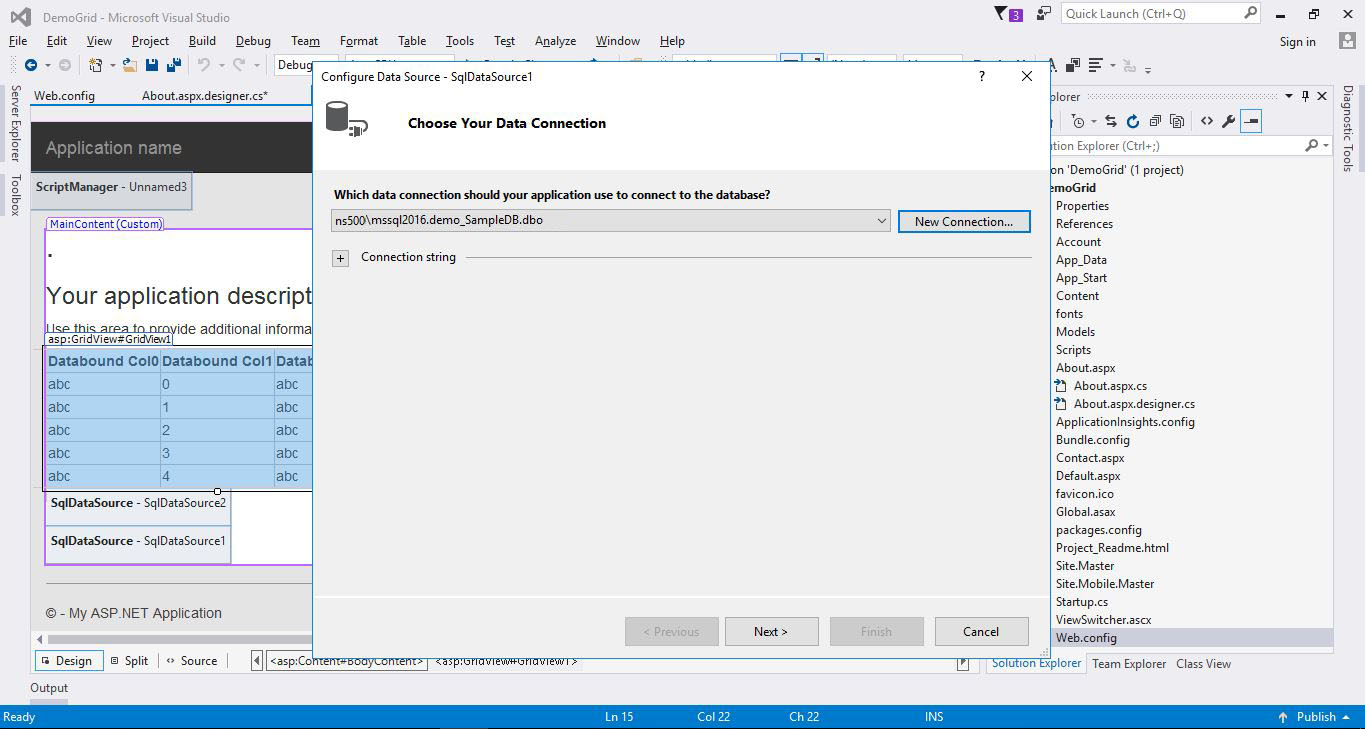Screen dimensions: 1365x729
Task: Open the Toolbox side tab
Action: [x=15, y=195]
